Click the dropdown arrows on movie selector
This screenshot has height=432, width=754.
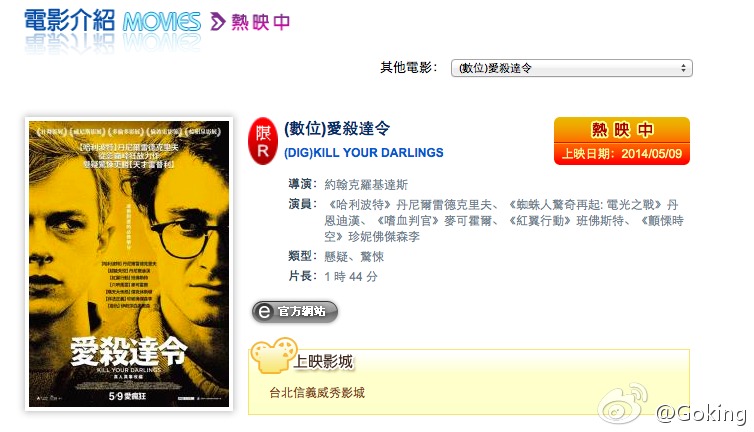(x=683, y=68)
